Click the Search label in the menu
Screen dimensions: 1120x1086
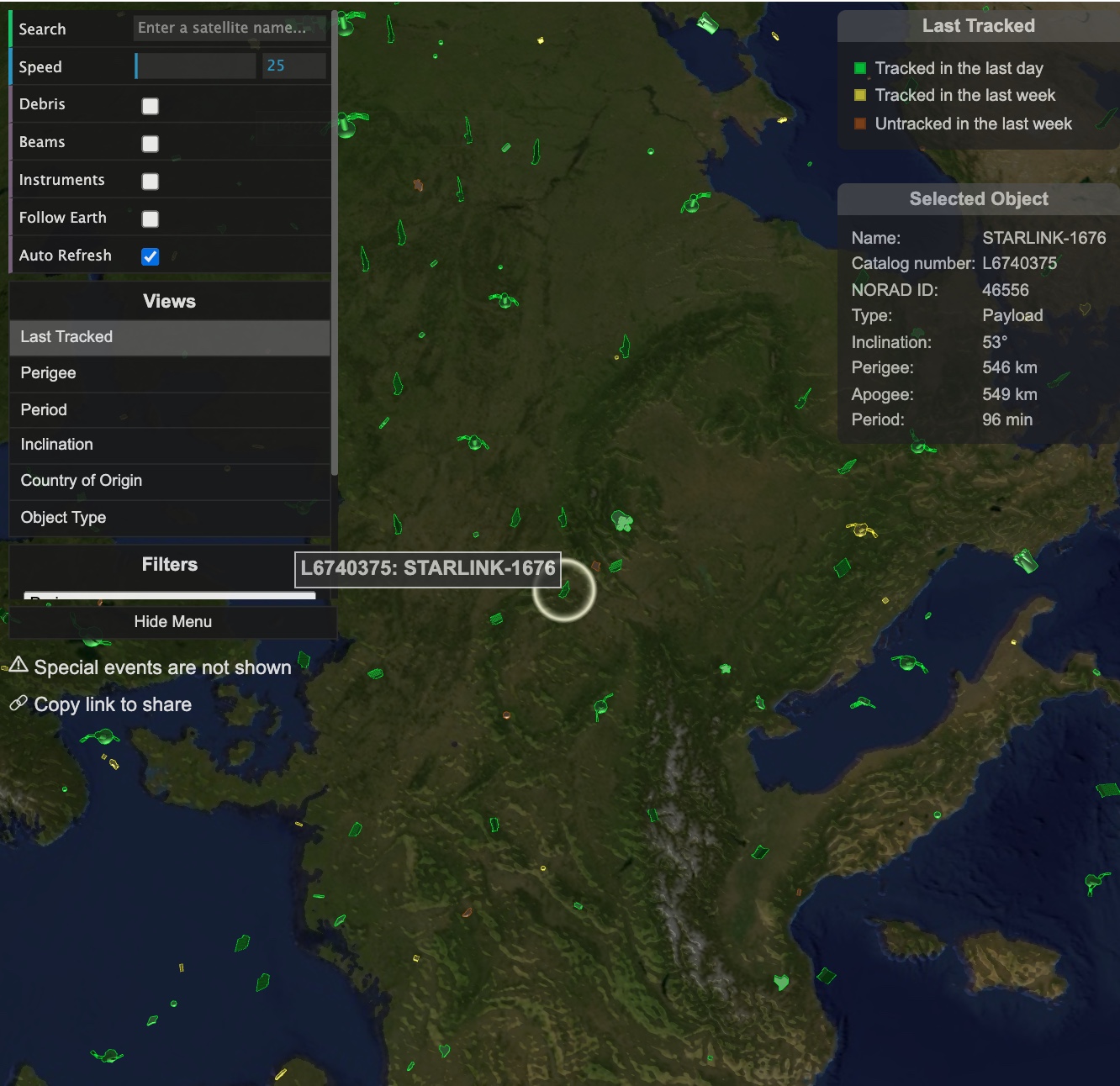coord(42,29)
